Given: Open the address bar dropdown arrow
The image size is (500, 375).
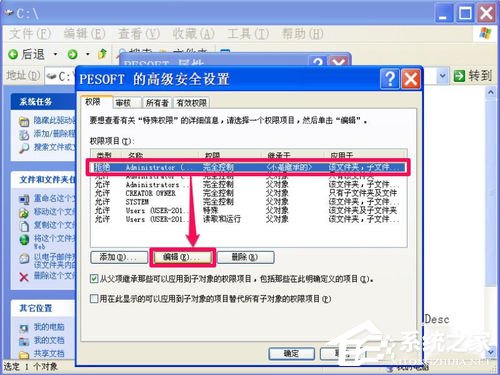Looking at the screenshot, I should pos(442,76).
